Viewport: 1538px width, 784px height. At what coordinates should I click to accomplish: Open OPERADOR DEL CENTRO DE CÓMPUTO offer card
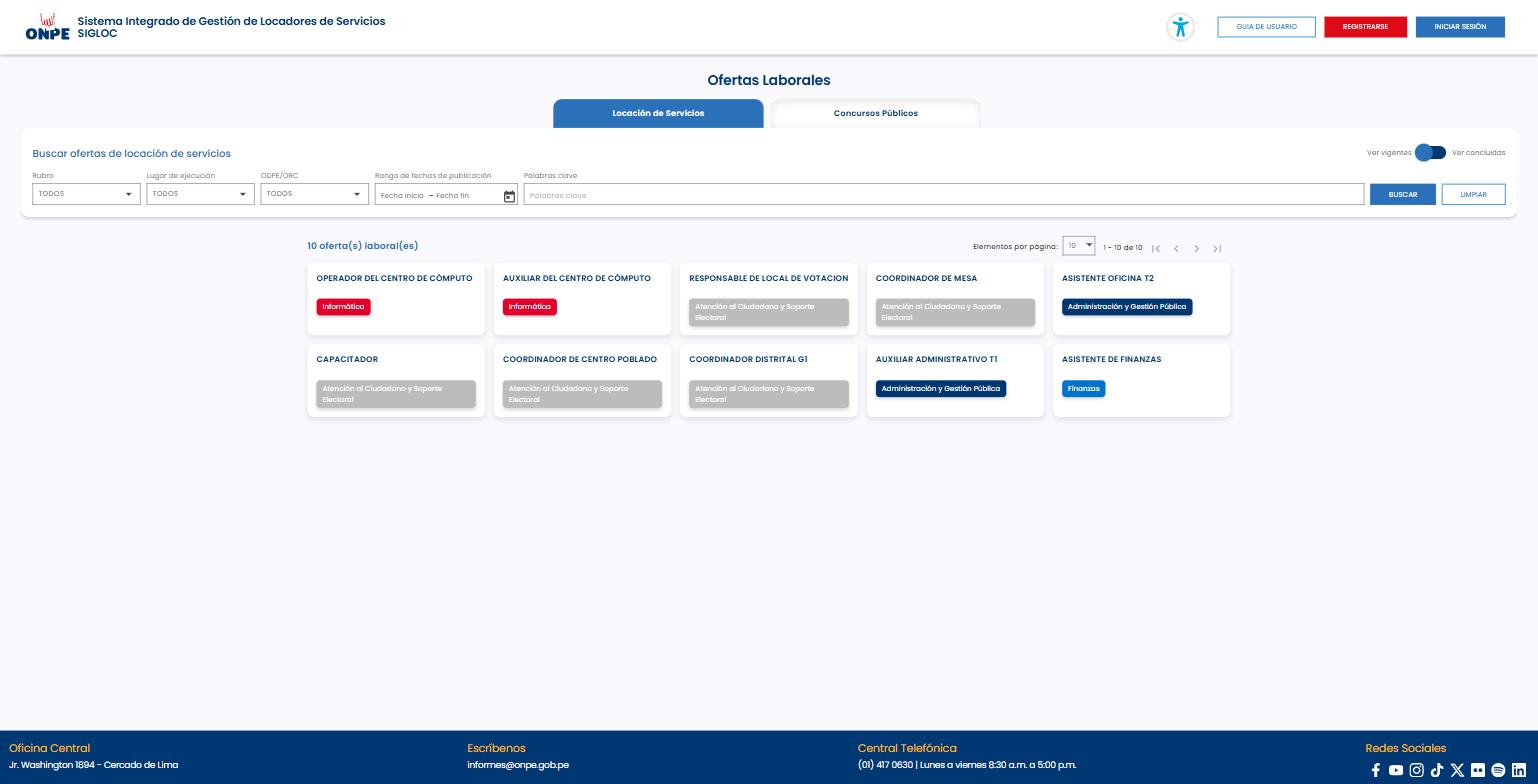click(x=396, y=299)
